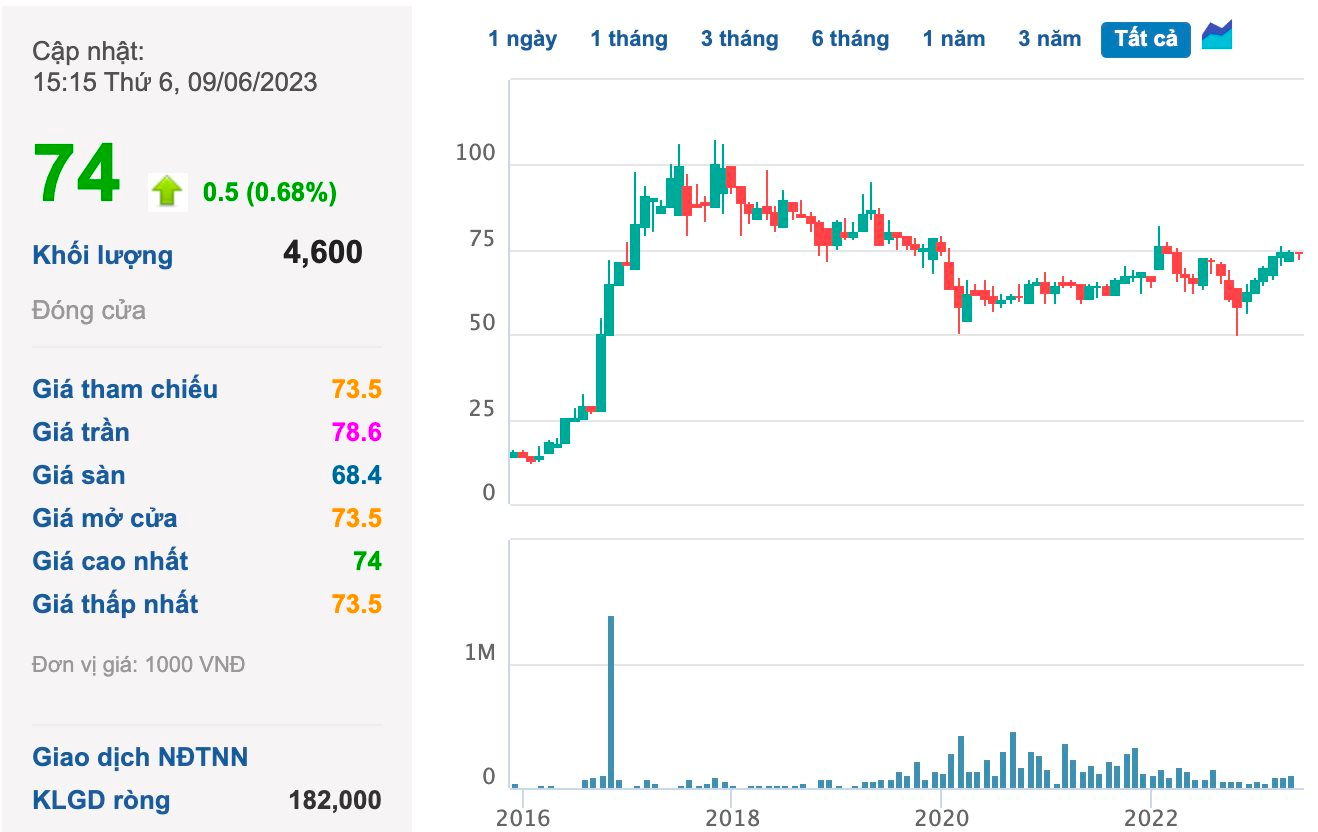Click the 'Khối lượng' label
Viewport: 1318px width, 832px height.
[102, 255]
